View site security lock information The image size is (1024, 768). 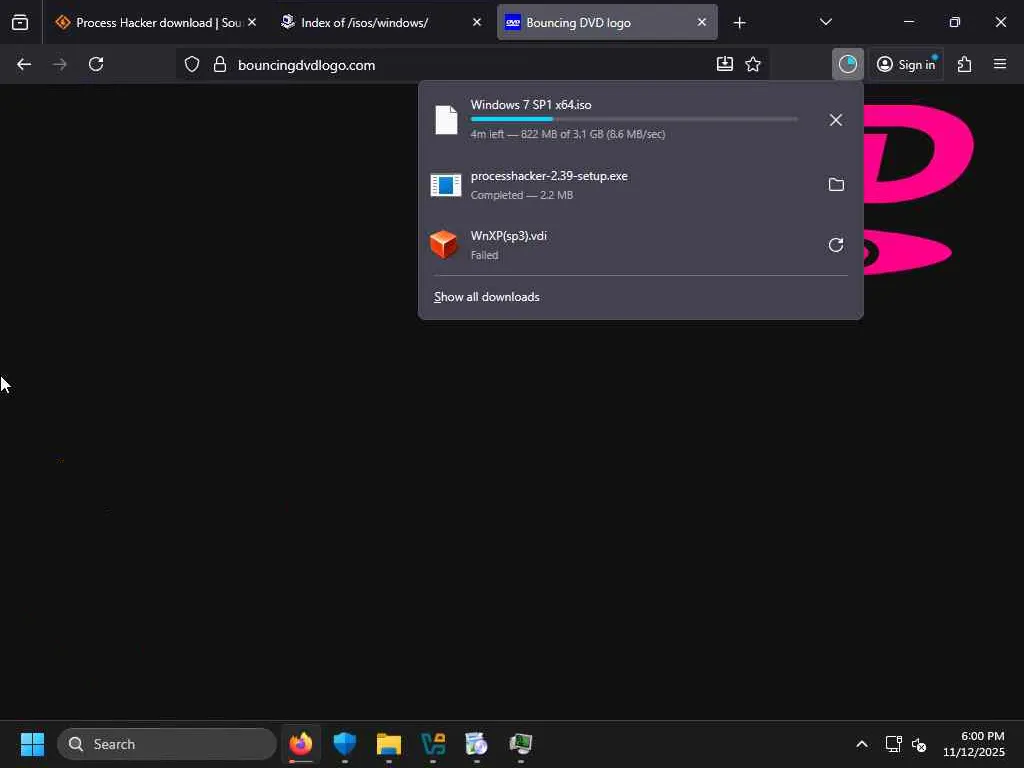[x=220, y=64]
